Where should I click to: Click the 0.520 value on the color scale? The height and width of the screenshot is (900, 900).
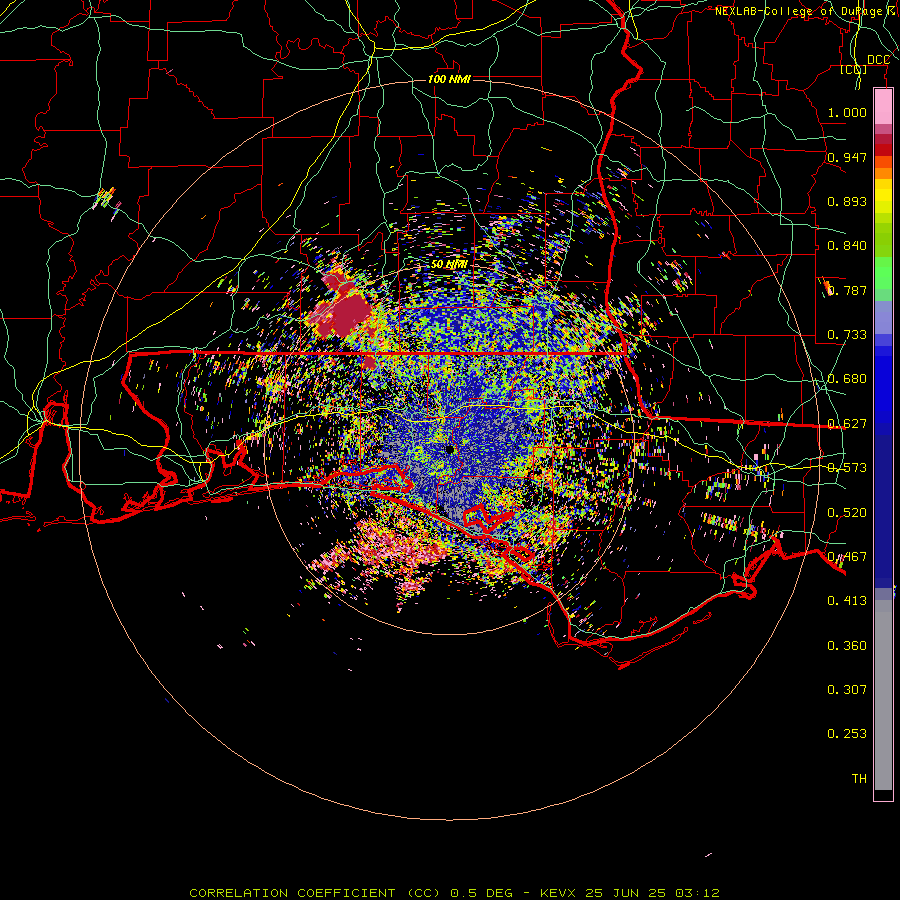[847, 513]
